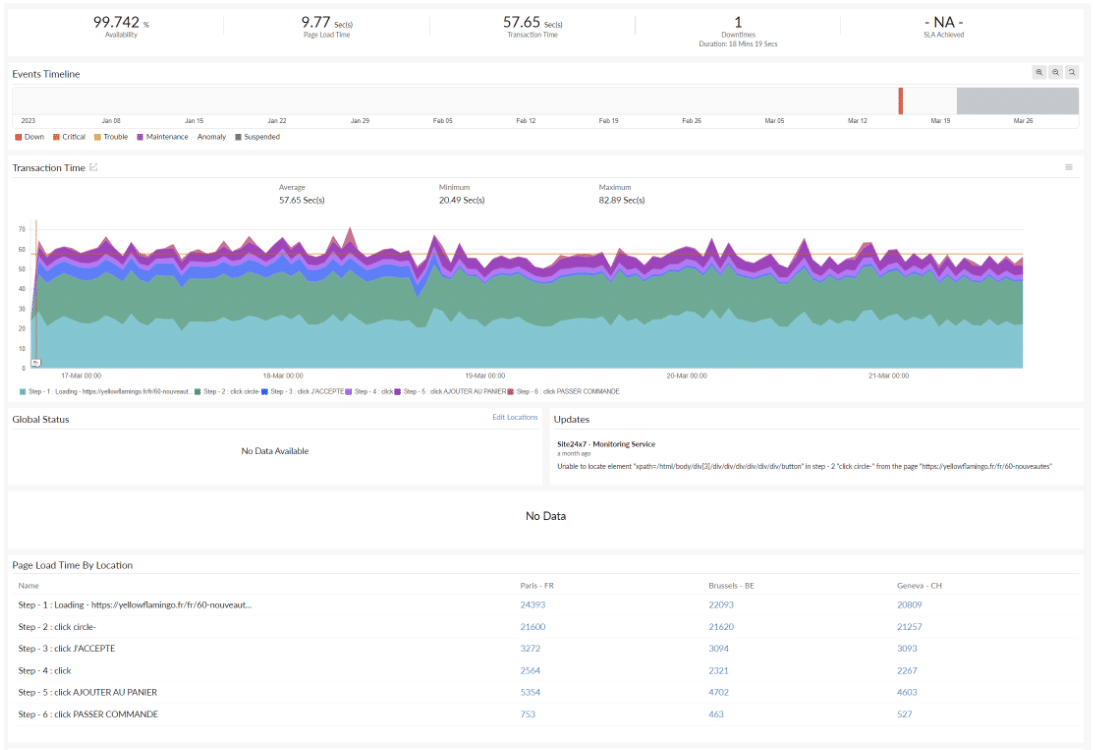Click the Edit Locations link
The image size is (1095, 750).
[515, 417]
